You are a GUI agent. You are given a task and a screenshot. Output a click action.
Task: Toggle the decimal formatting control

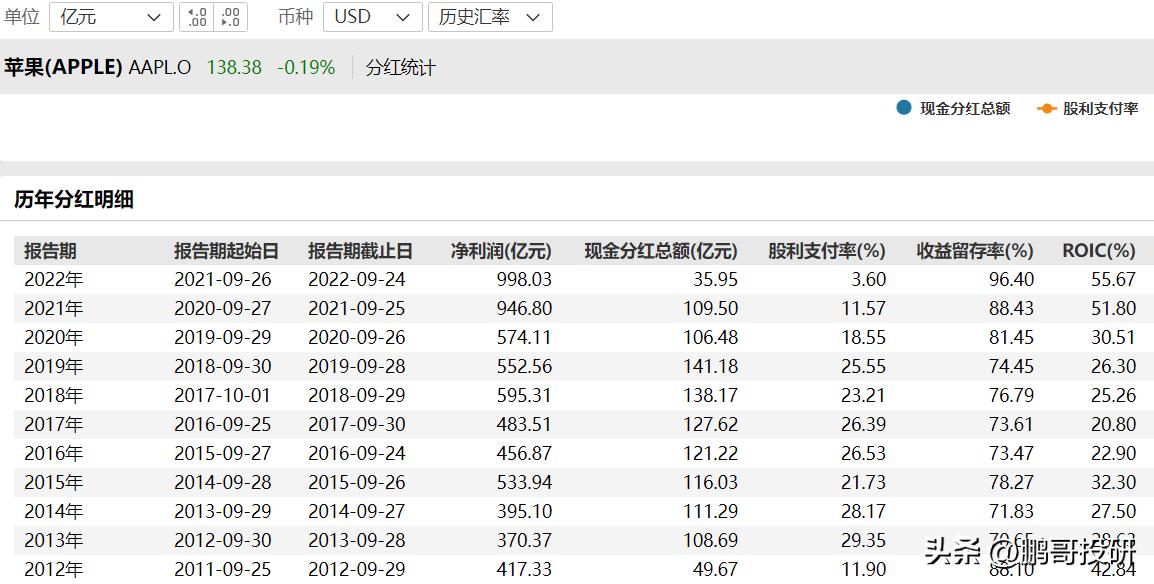point(213,17)
